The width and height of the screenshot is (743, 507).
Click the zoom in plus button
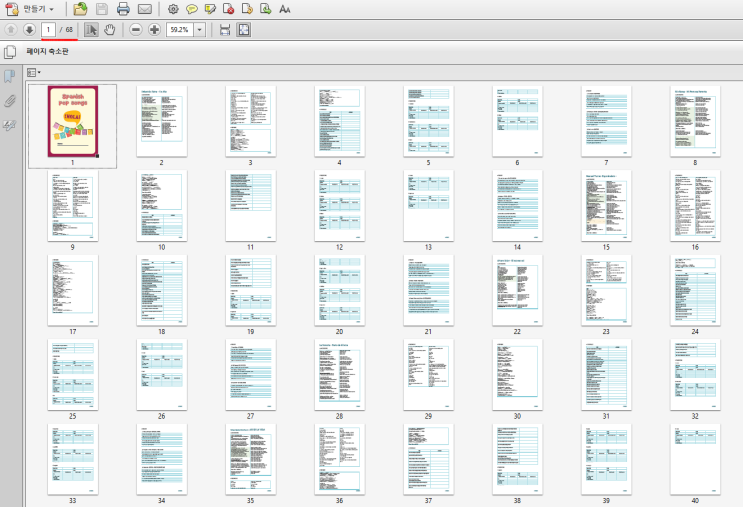tap(154, 29)
